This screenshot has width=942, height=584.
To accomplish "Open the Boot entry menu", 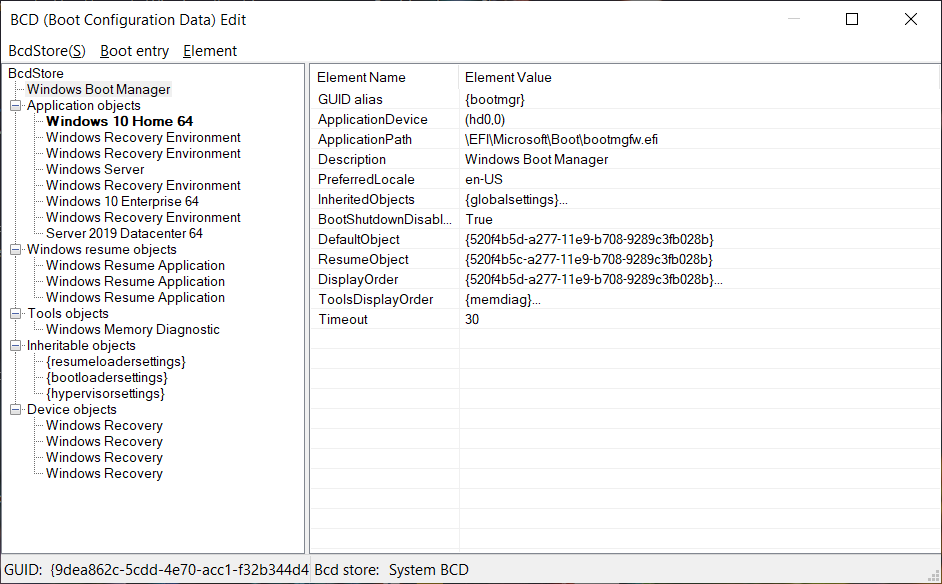I will (135, 51).
